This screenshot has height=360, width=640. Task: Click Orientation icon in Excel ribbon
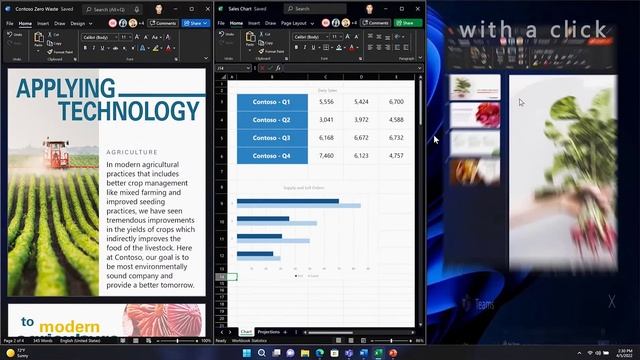point(398,37)
